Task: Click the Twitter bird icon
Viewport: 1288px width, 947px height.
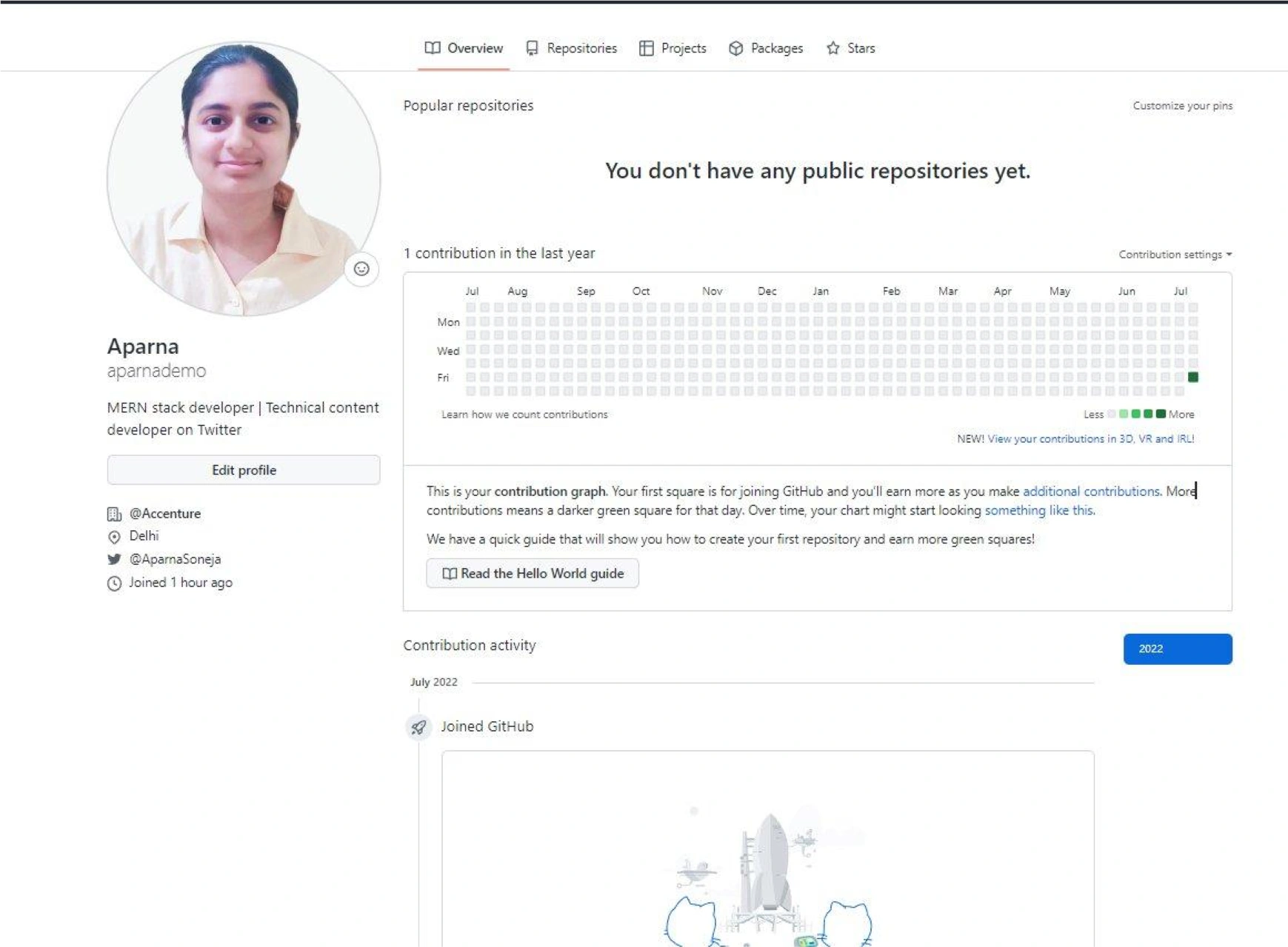Action: (x=114, y=559)
